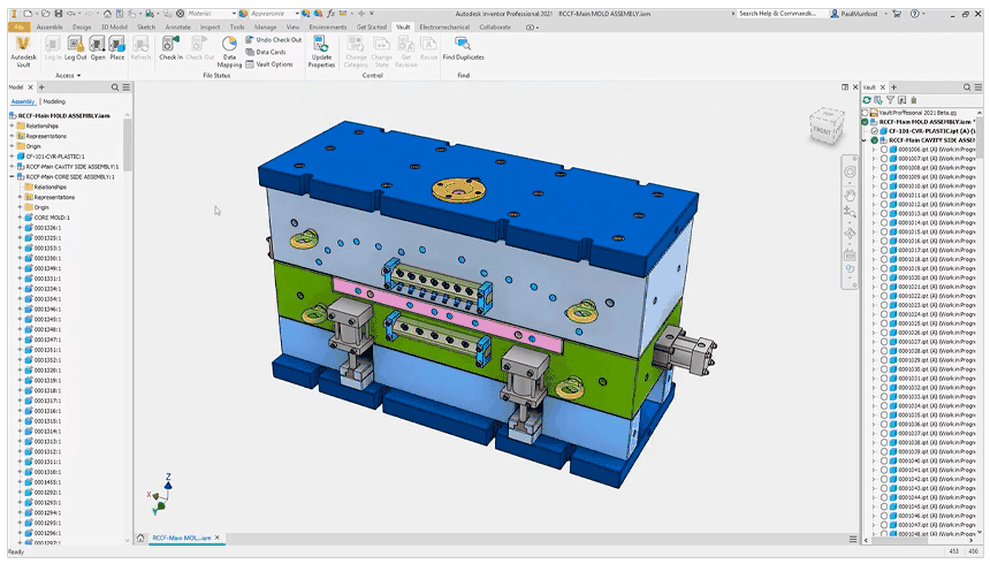
Task: Expand 0001326:1 in Model browser
Action: 20,227
